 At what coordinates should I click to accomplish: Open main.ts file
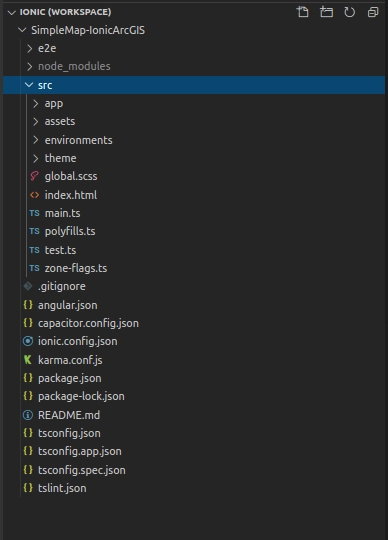pos(62,213)
